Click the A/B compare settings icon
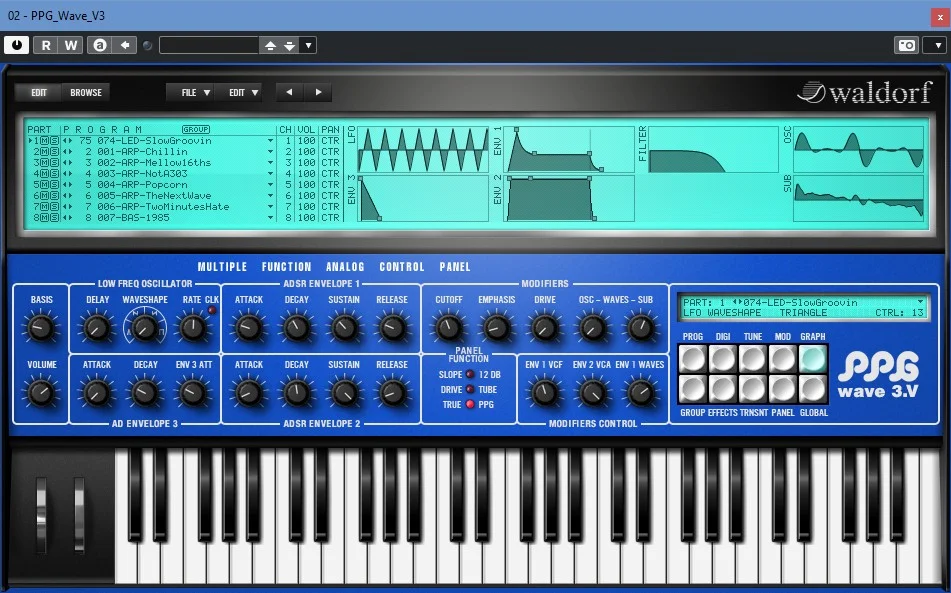This screenshot has height=593, width=951. coord(99,45)
